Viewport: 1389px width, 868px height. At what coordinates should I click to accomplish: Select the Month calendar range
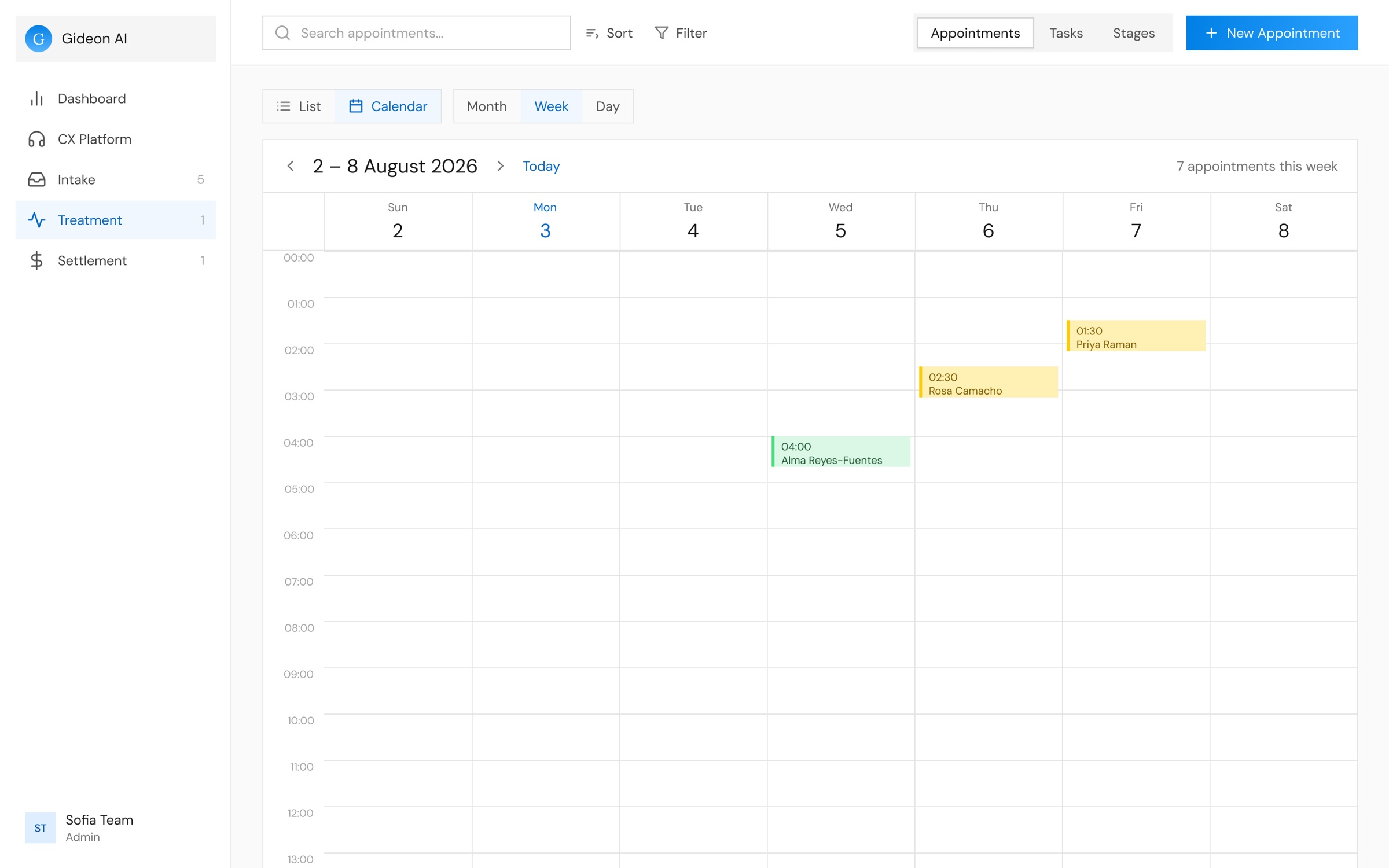(x=487, y=106)
